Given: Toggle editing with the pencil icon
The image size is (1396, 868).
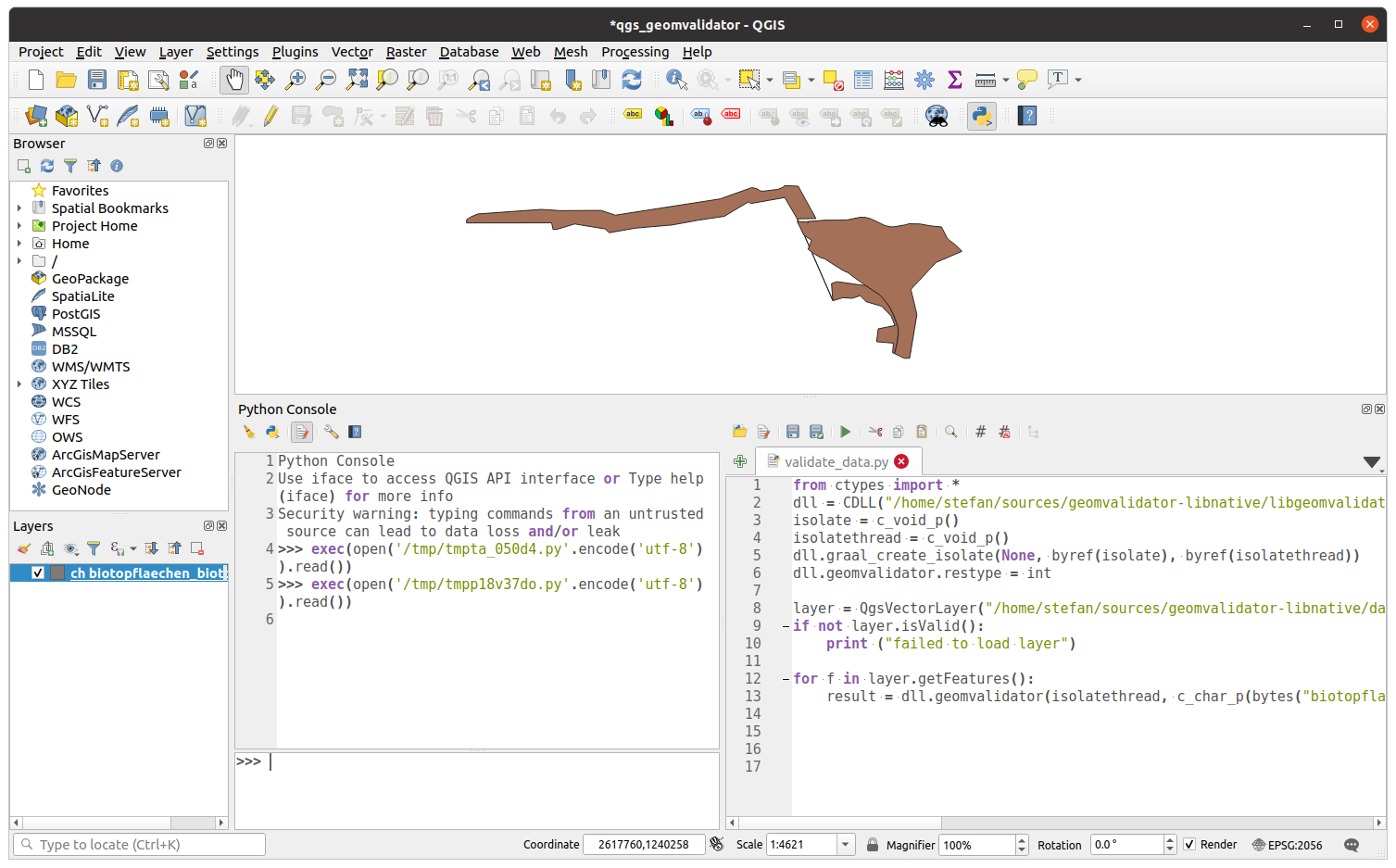Looking at the screenshot, I should 270,116.
